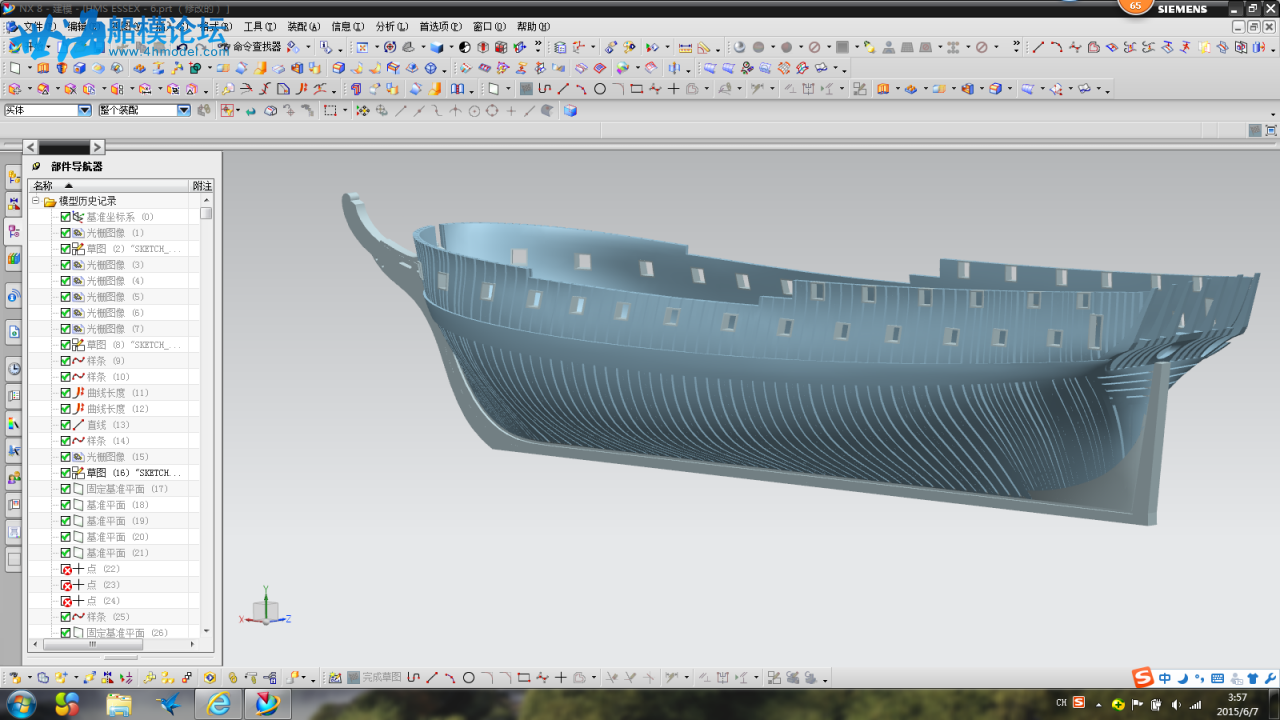1280x720 pixels.
Task: Click the half-shaded sphere display icon
Action: tap(465, 47)
